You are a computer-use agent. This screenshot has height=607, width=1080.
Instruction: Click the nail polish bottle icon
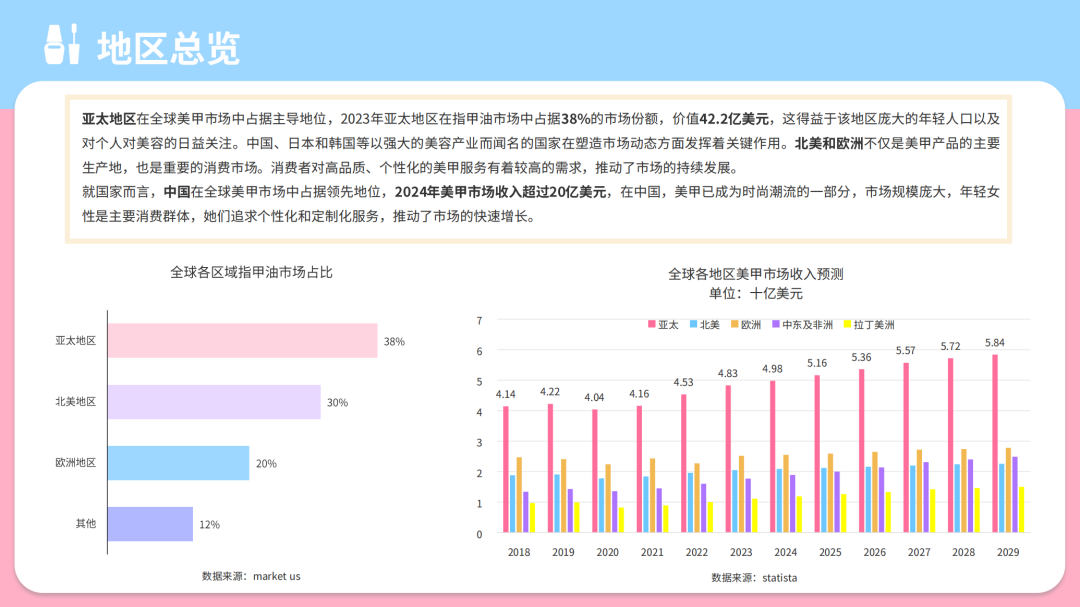(x=62, y=45)
